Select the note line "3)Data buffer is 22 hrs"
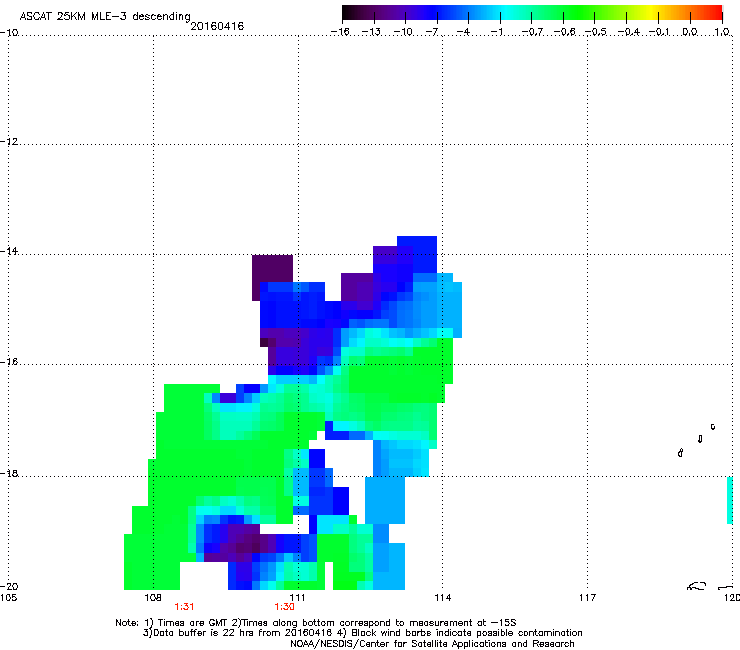740x650 pixels. point(362,633)
